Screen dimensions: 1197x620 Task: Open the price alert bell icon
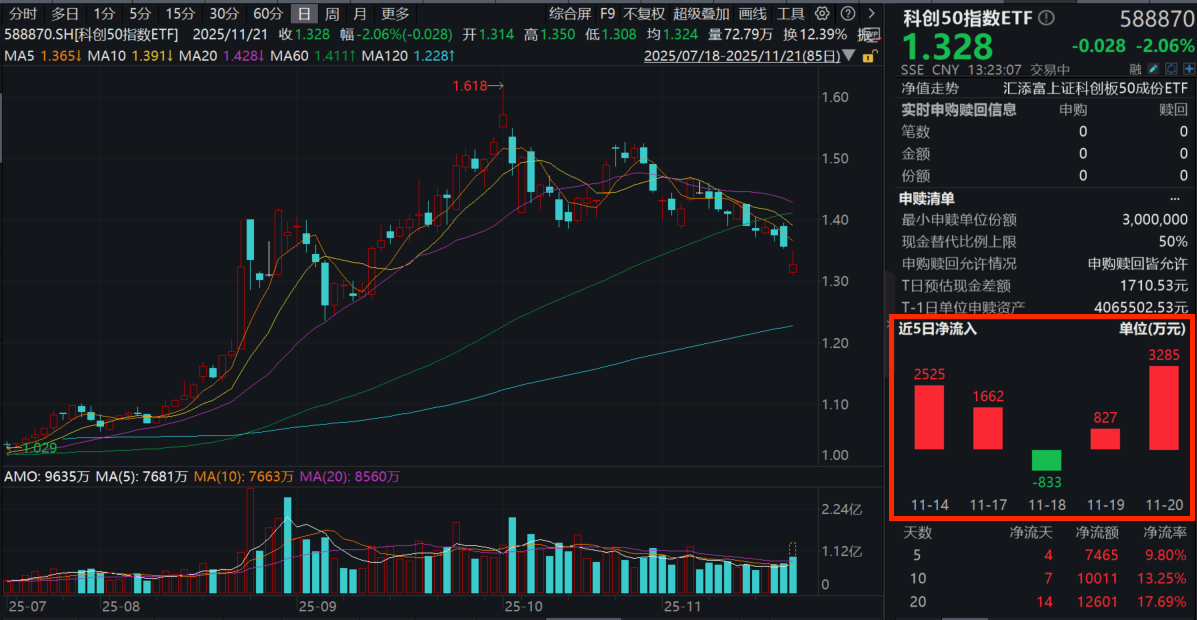(x=1171, y=69)
